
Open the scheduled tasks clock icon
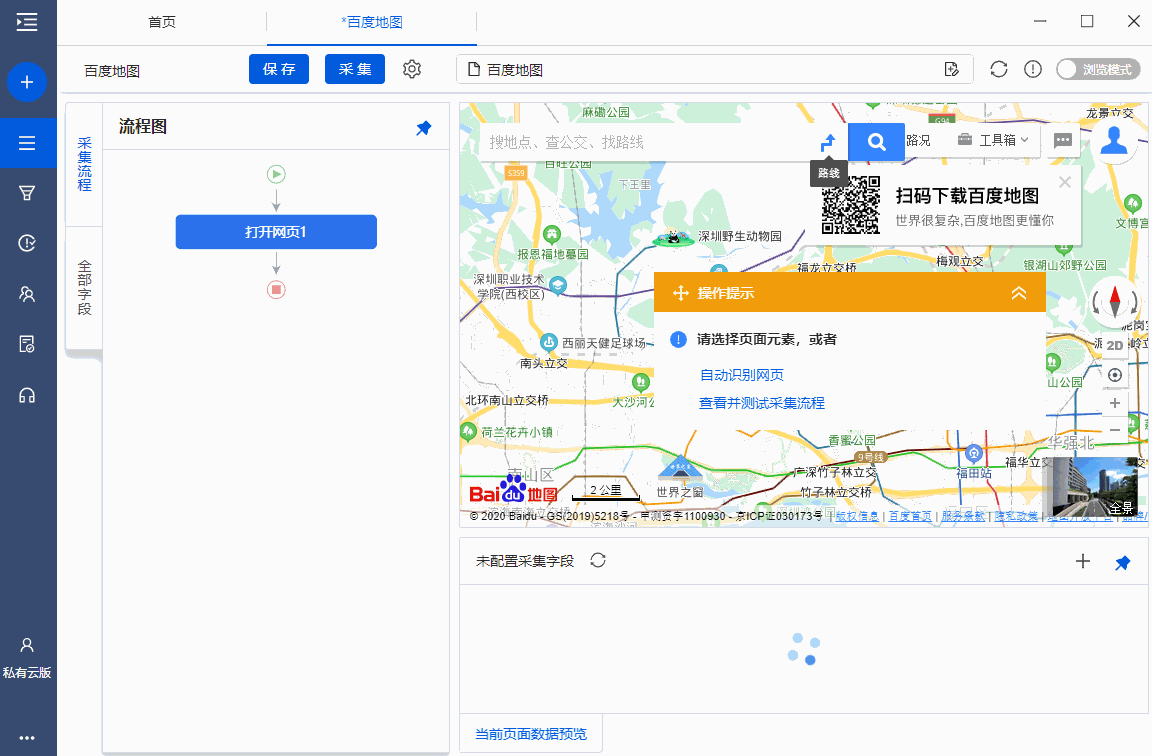pyautogui.click(x=27, y=243)
